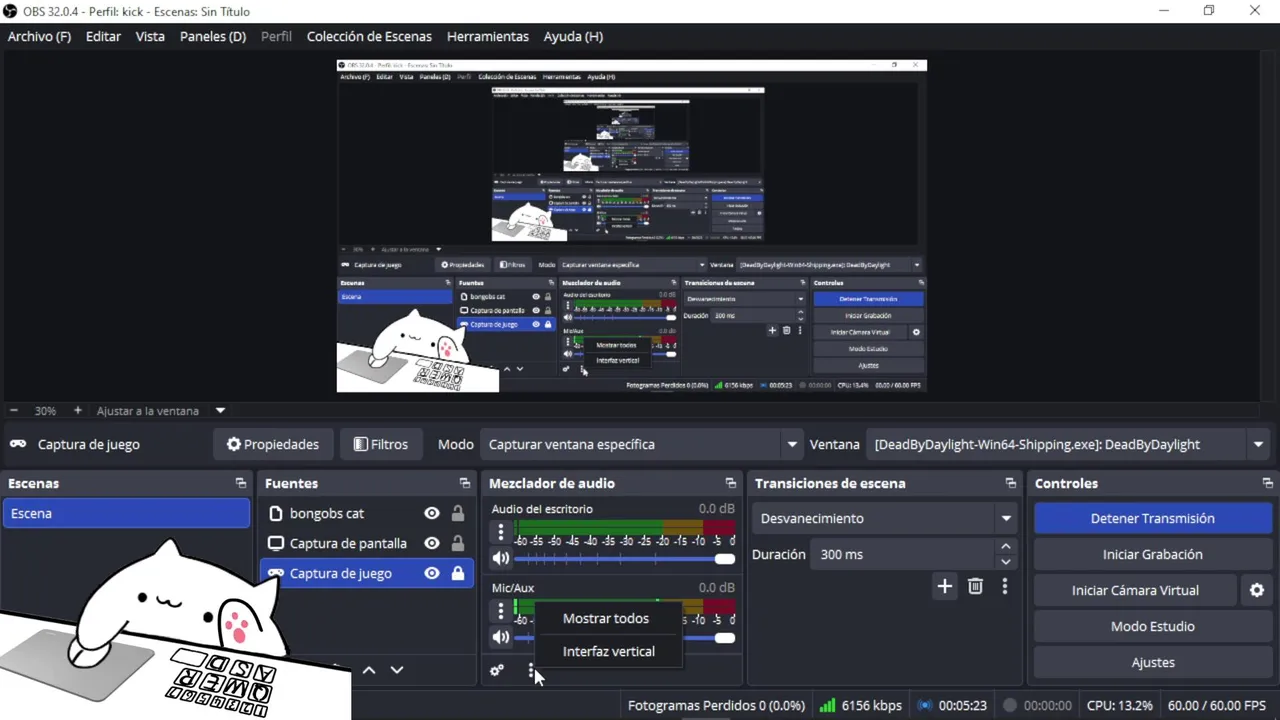Open Mic/Aux three-dot options
The image size is (1280, 720).
coord(501,610)
